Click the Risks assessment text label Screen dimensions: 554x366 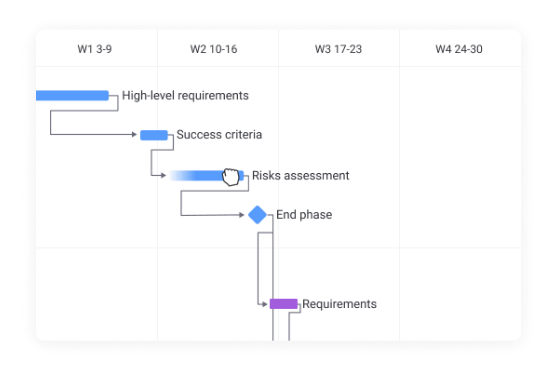point(301,176)
